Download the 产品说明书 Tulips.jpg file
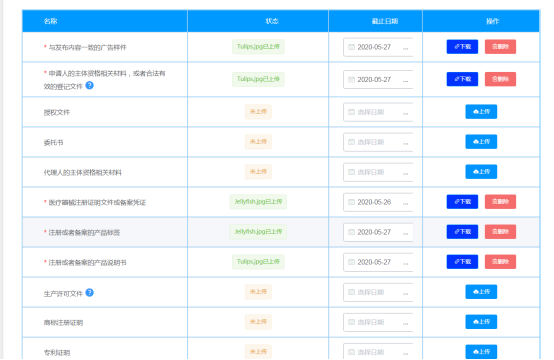 point(462,262)
